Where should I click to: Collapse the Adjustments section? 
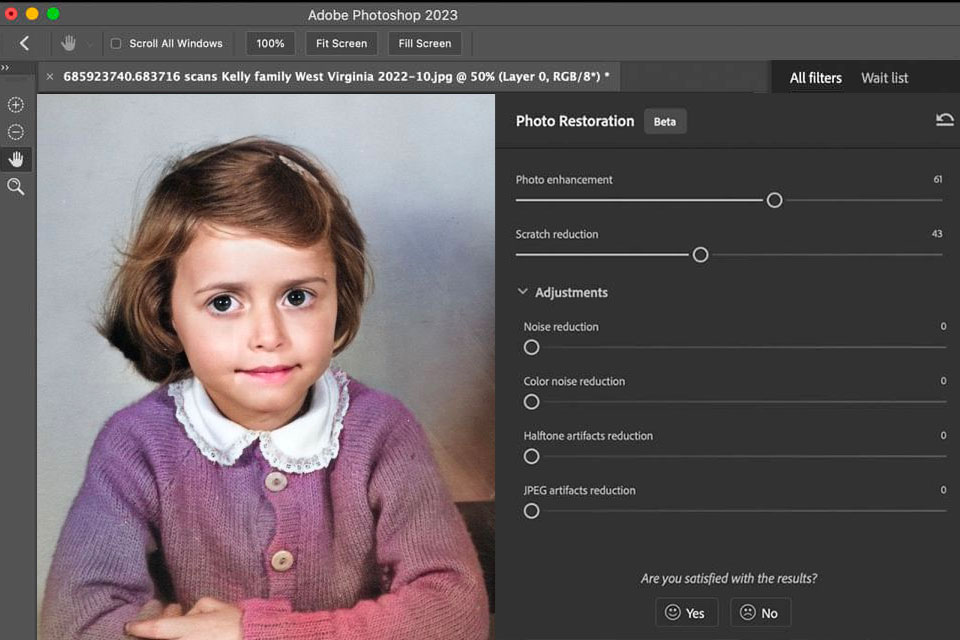click(x=522, y=292)
